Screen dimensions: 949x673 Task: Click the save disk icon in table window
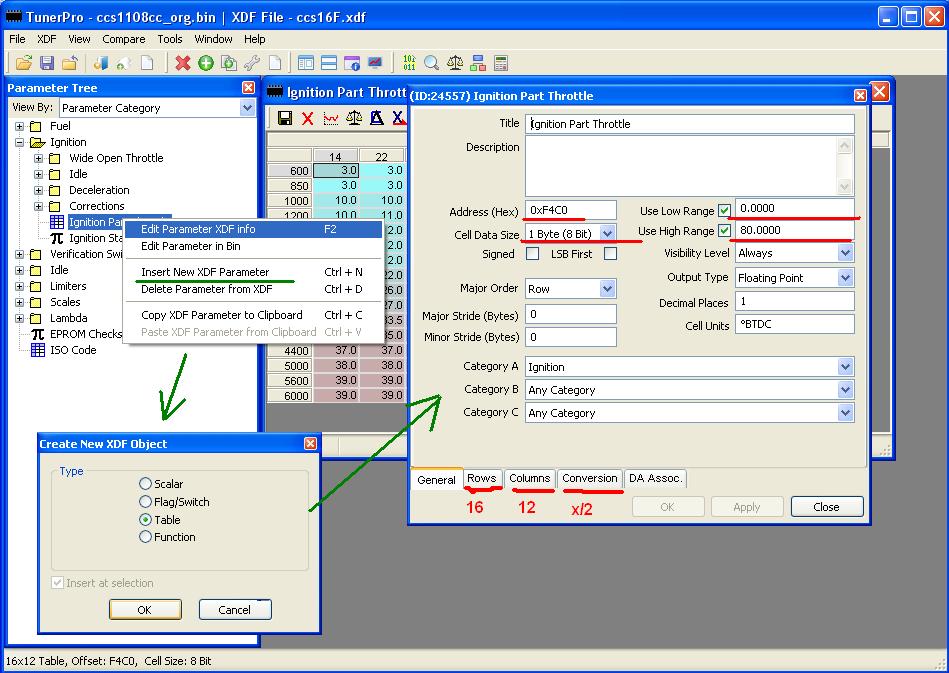coord(285,119)
